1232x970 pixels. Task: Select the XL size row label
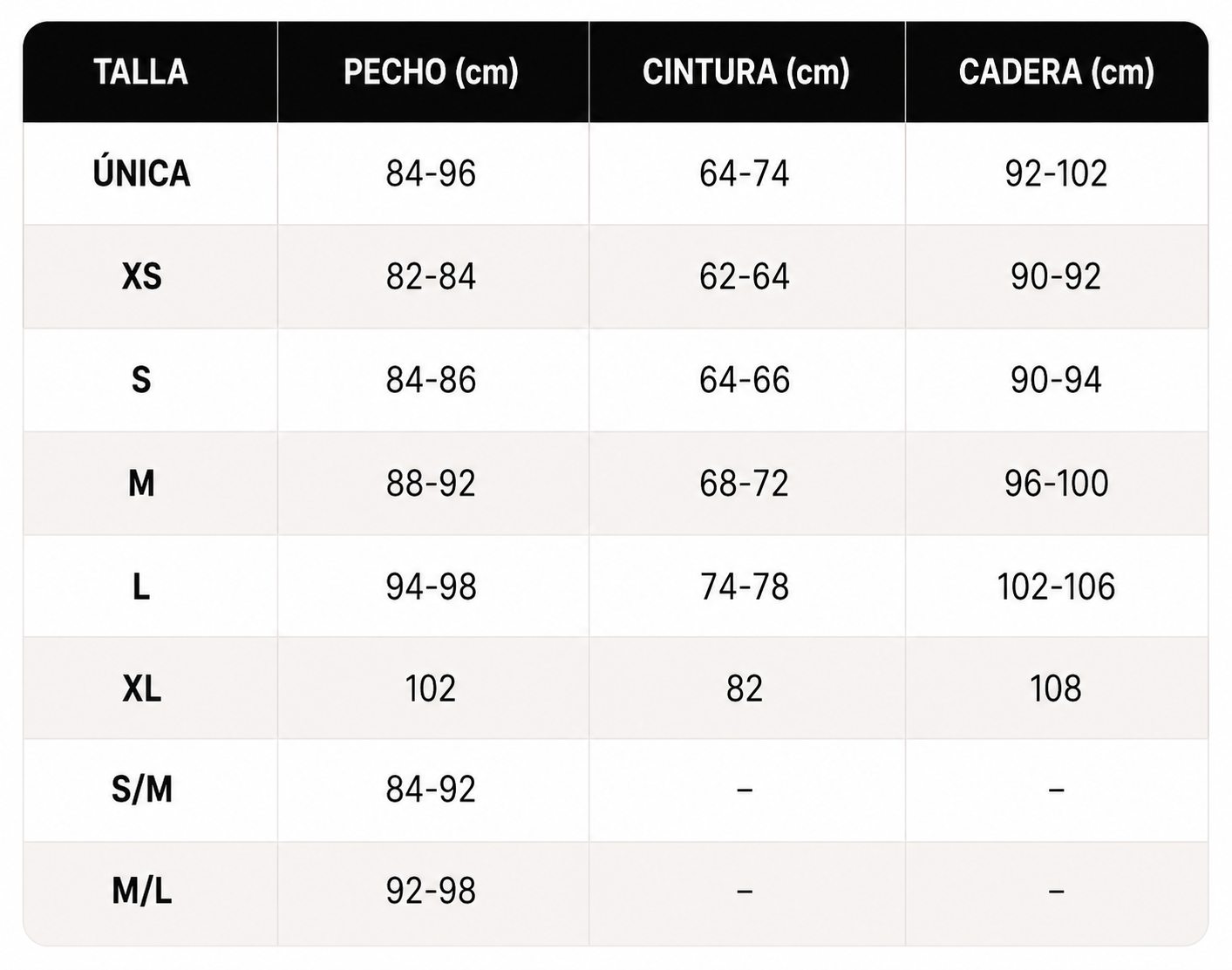pyautogui.click(x=141, y=688)
